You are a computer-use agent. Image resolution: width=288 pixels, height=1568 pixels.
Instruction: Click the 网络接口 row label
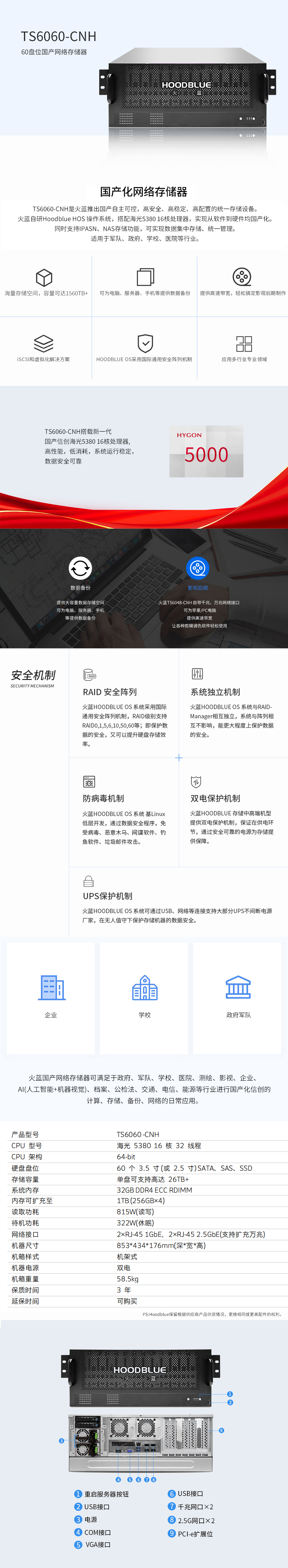[x=25, y=1234]
